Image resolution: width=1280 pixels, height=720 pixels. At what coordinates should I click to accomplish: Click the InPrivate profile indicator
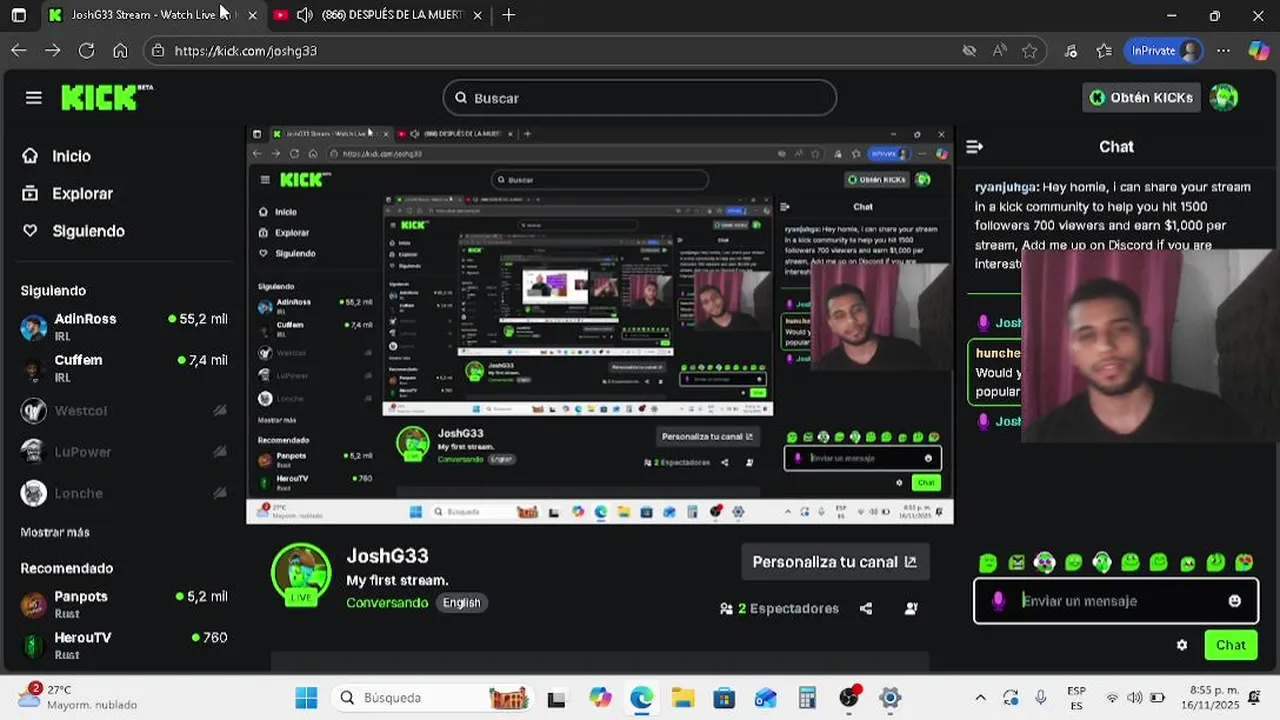click(x=1164, y=50)
